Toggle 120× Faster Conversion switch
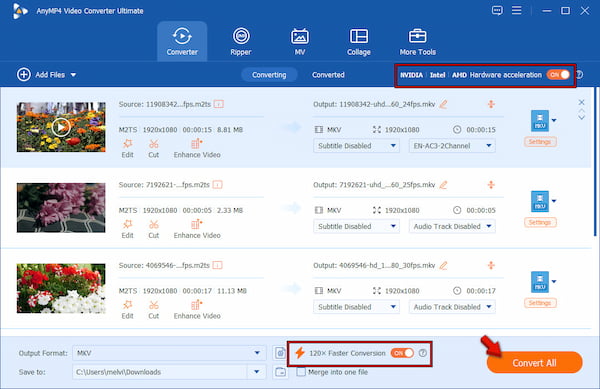Viewport: 600px width, 389px height. [402, 353]
